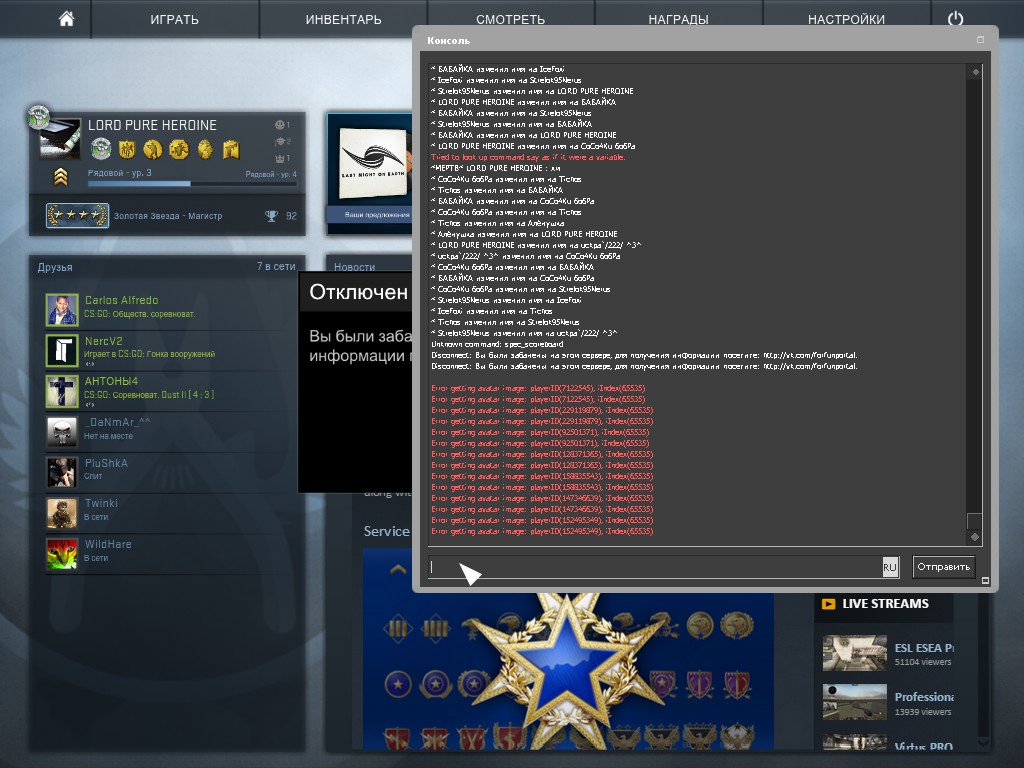Viewport: 1024px width, 768px height.
Task: Click the fifth medal in profile row
Action: pos(205,150)
